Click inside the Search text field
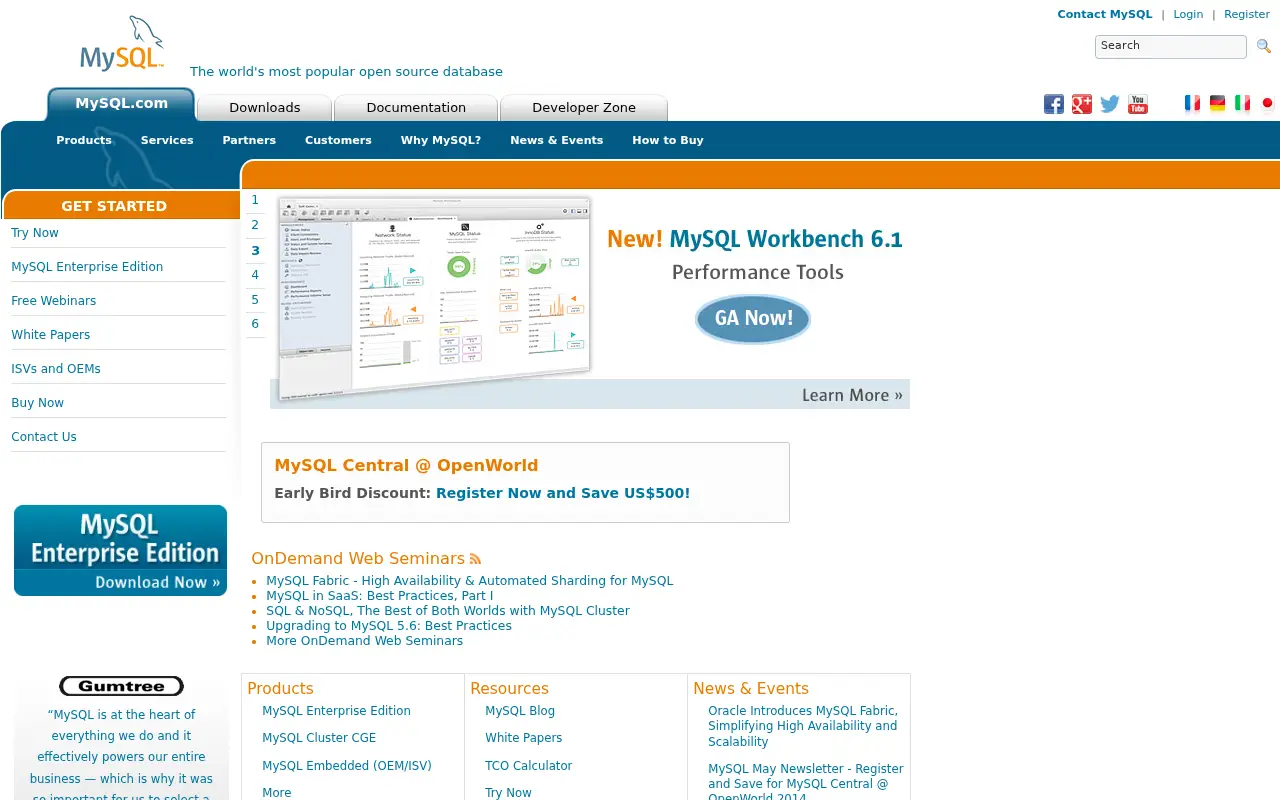This screenshot has width=1280, height=800. click(x=1171, y=46)
